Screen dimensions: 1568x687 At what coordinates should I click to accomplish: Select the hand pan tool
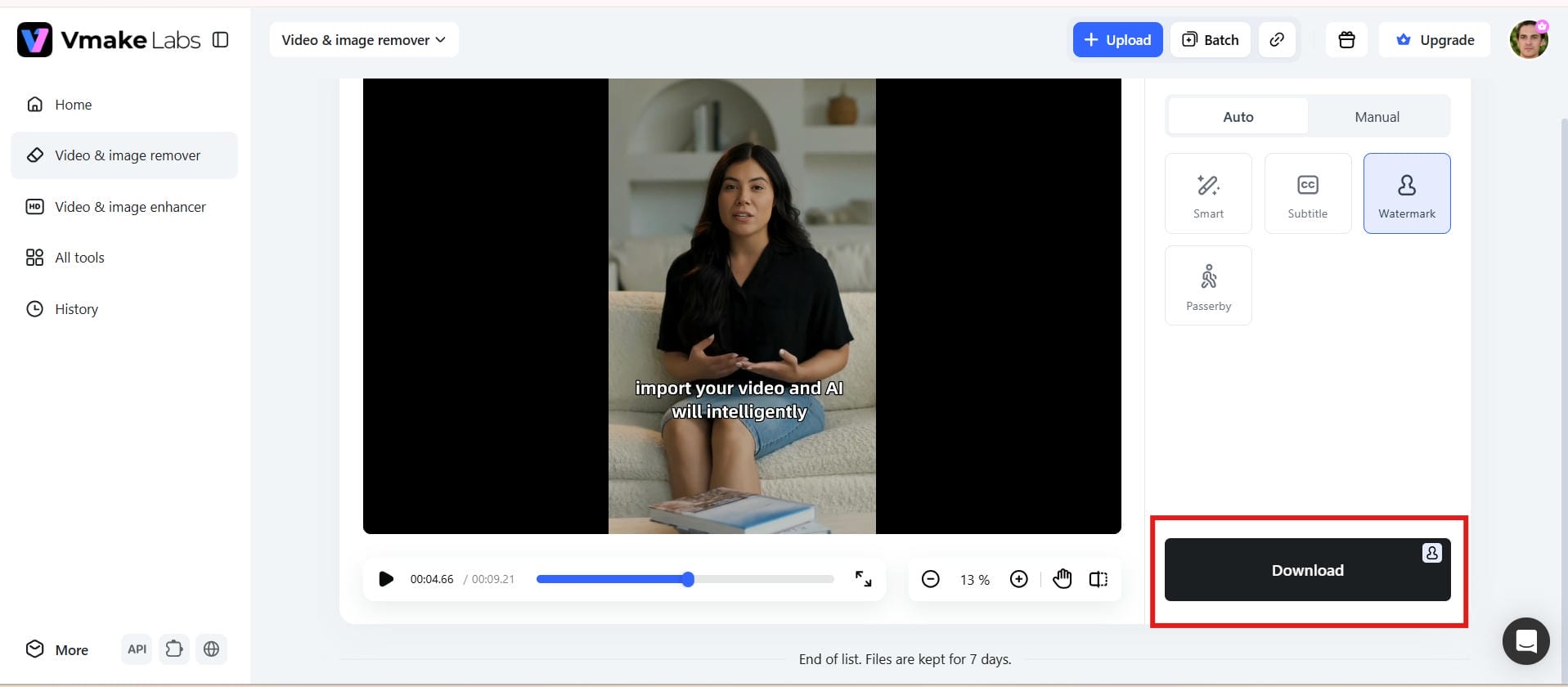1062,579
